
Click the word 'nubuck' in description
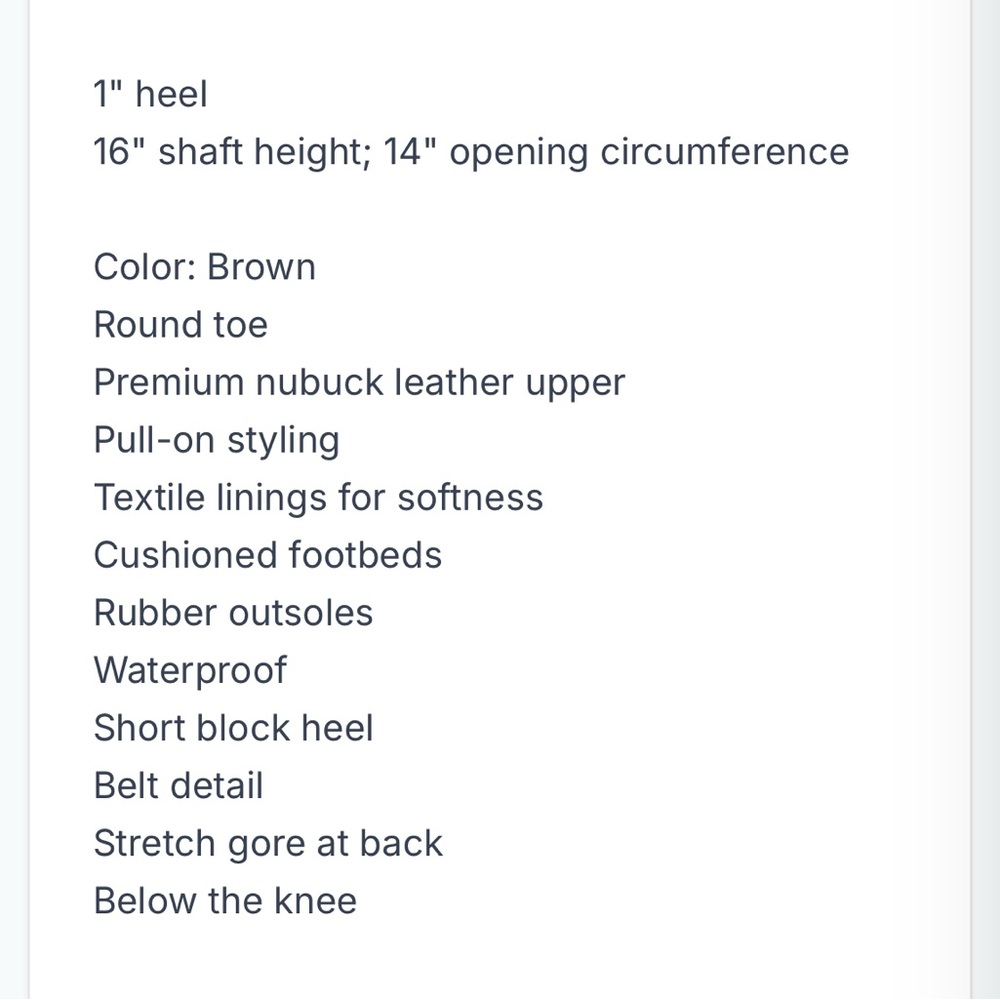click(320, 383)
